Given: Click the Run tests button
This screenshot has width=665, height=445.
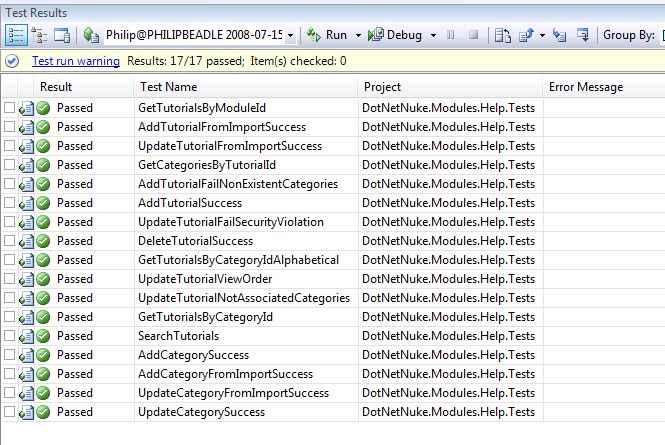Looking at the screenshot, I should pyautogui.click(x=327, y=35).
